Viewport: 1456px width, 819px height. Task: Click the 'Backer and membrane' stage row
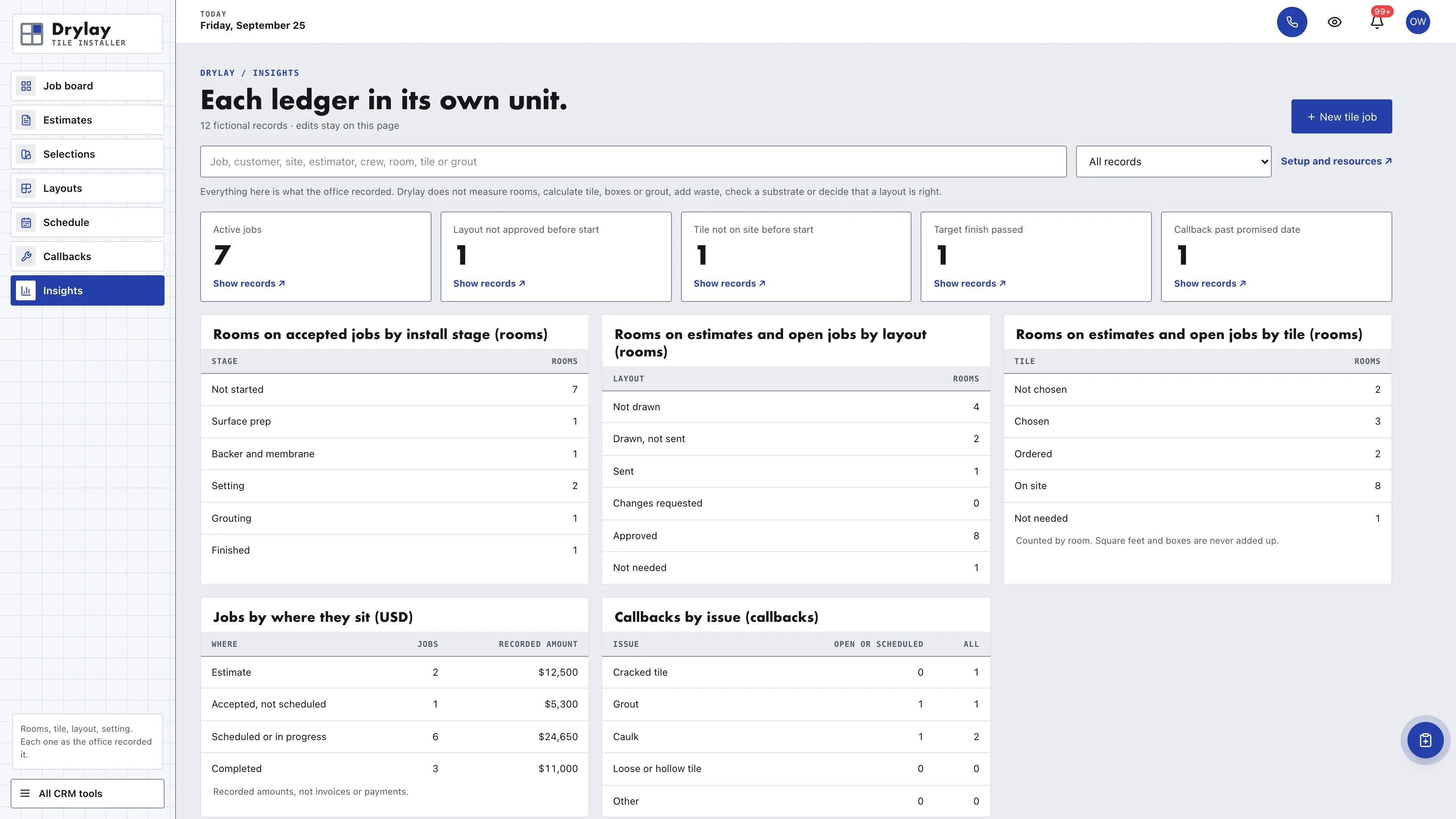[x=394, y=454]
